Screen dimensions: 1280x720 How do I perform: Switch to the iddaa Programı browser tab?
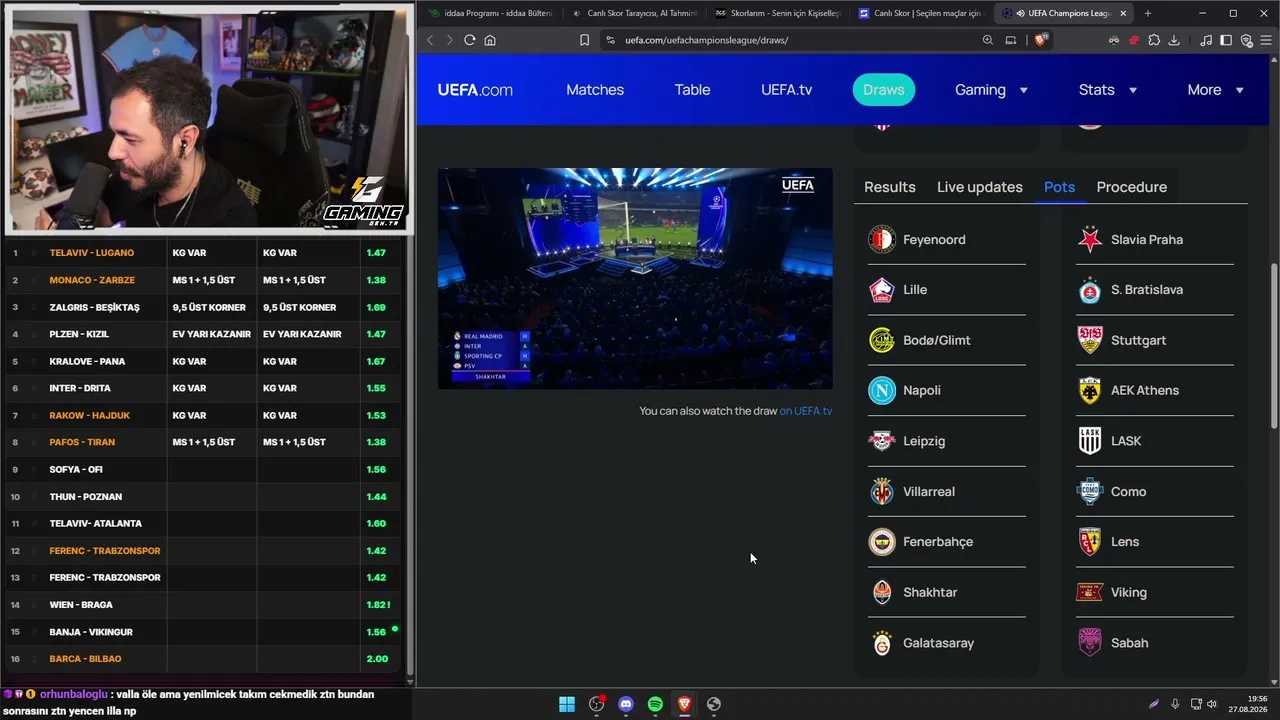pyautogui.click(x=490, y=13)
